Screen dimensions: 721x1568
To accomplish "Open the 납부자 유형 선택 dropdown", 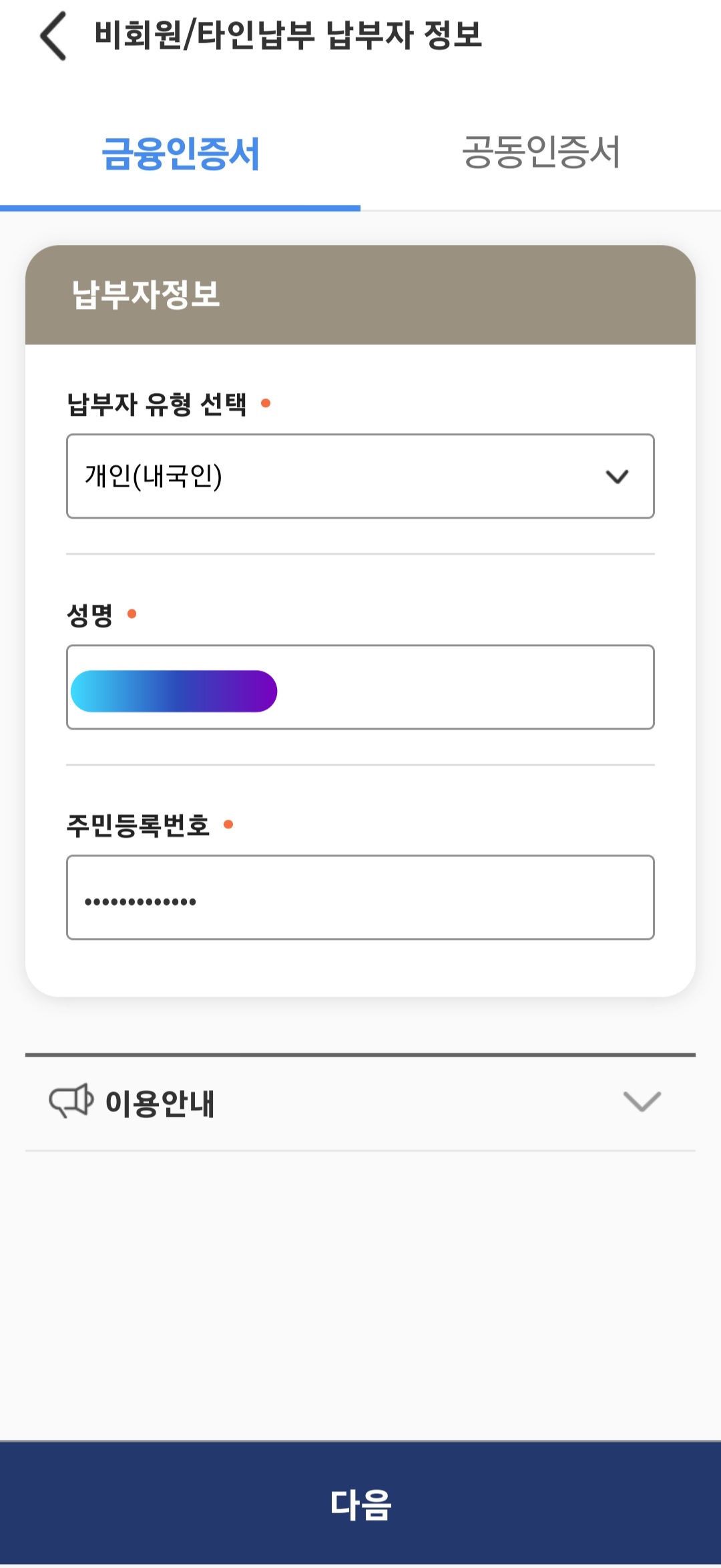I will coord(360,476).
